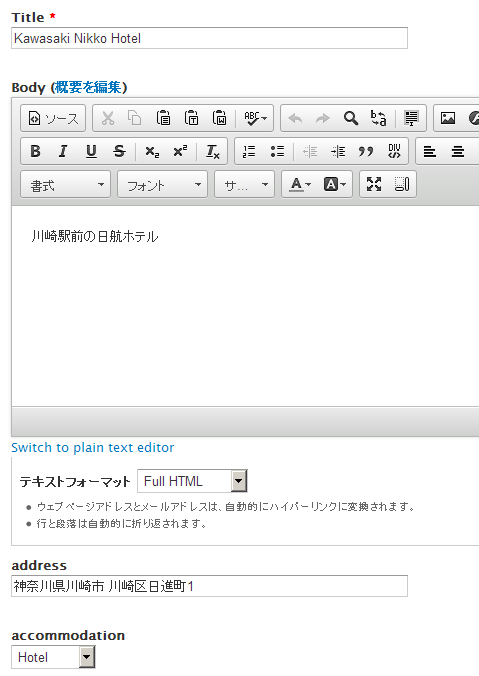This screenshot has width=479, height=676.
Task: Click the address input field
Action: 210,586
